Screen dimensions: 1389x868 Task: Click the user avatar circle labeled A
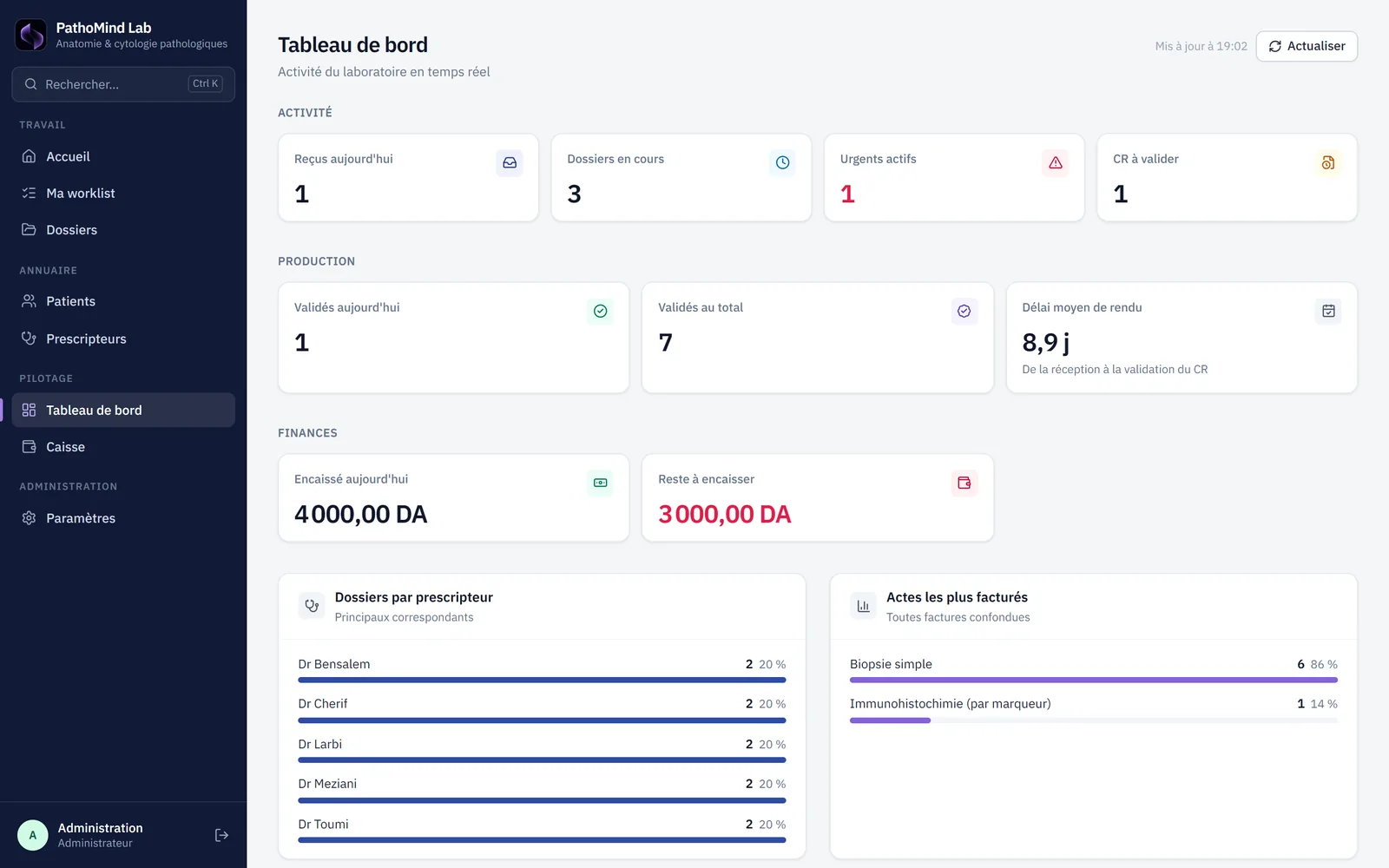(33, 835)
